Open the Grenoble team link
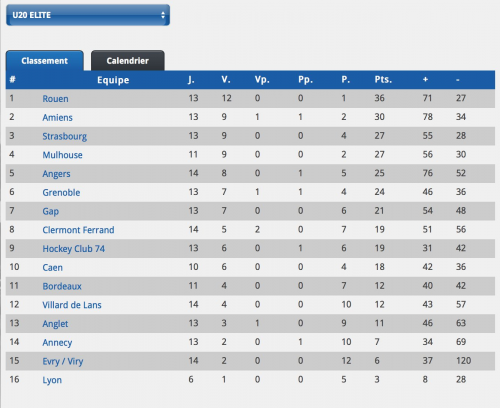The width and height of the screenshot is (500, 408). pyautogui.click(x=61, y=192)
